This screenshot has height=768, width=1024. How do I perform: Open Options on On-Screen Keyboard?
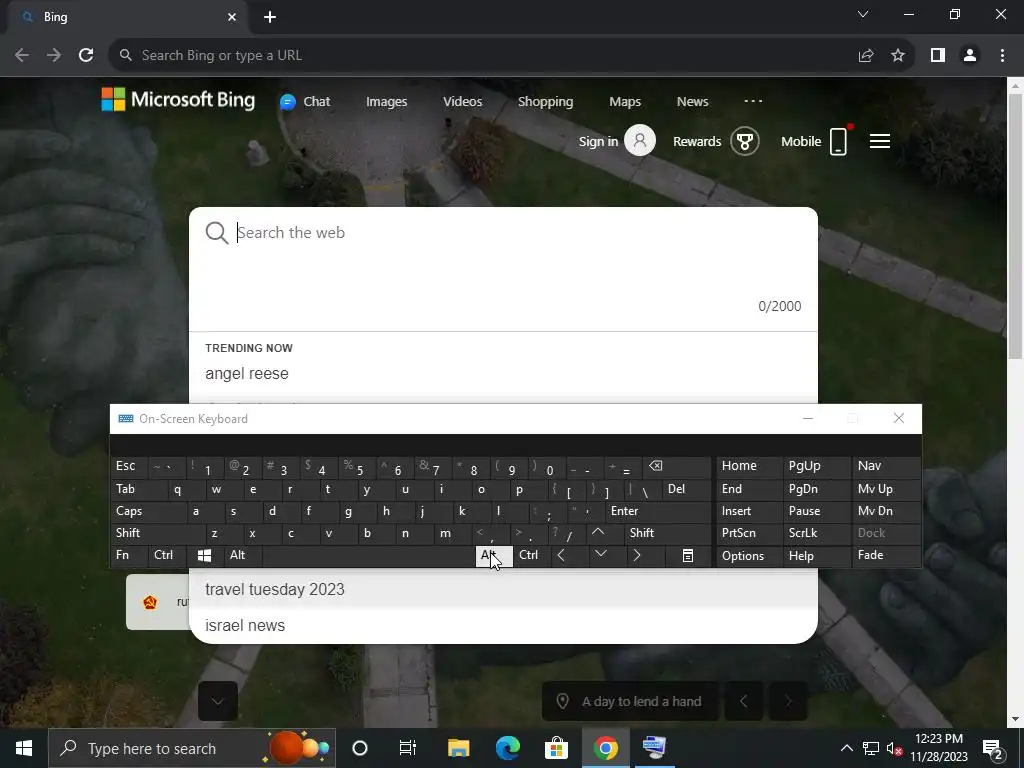coord(749,555)
